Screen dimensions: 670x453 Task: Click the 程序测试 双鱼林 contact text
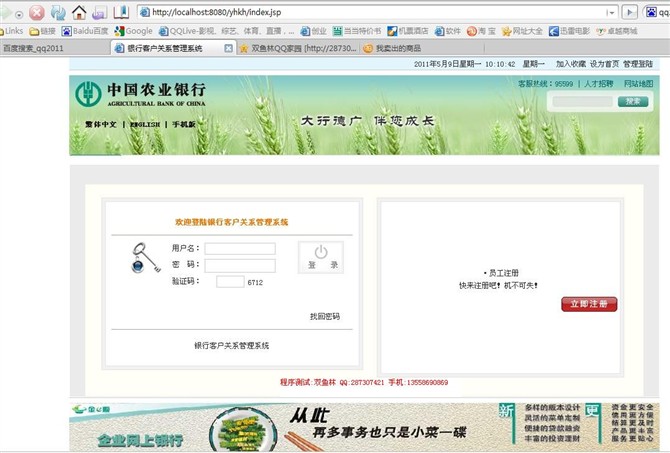point(364,382)
